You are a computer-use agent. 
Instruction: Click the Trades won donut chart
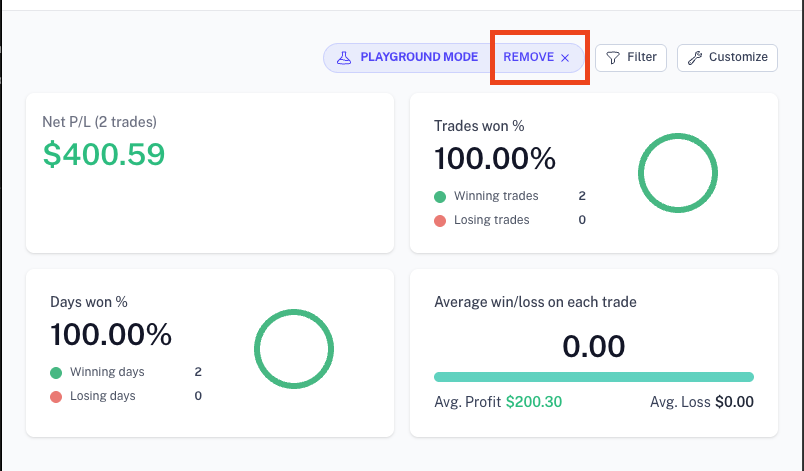(678, 173)
